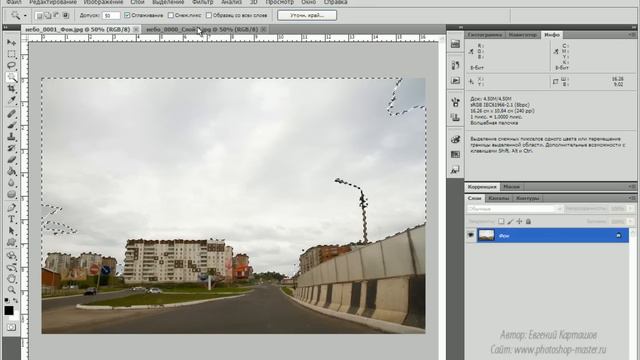Switch to небо_0000_Слой1.jpg document tab
This screenshot has height=360, width=640.
202,29
